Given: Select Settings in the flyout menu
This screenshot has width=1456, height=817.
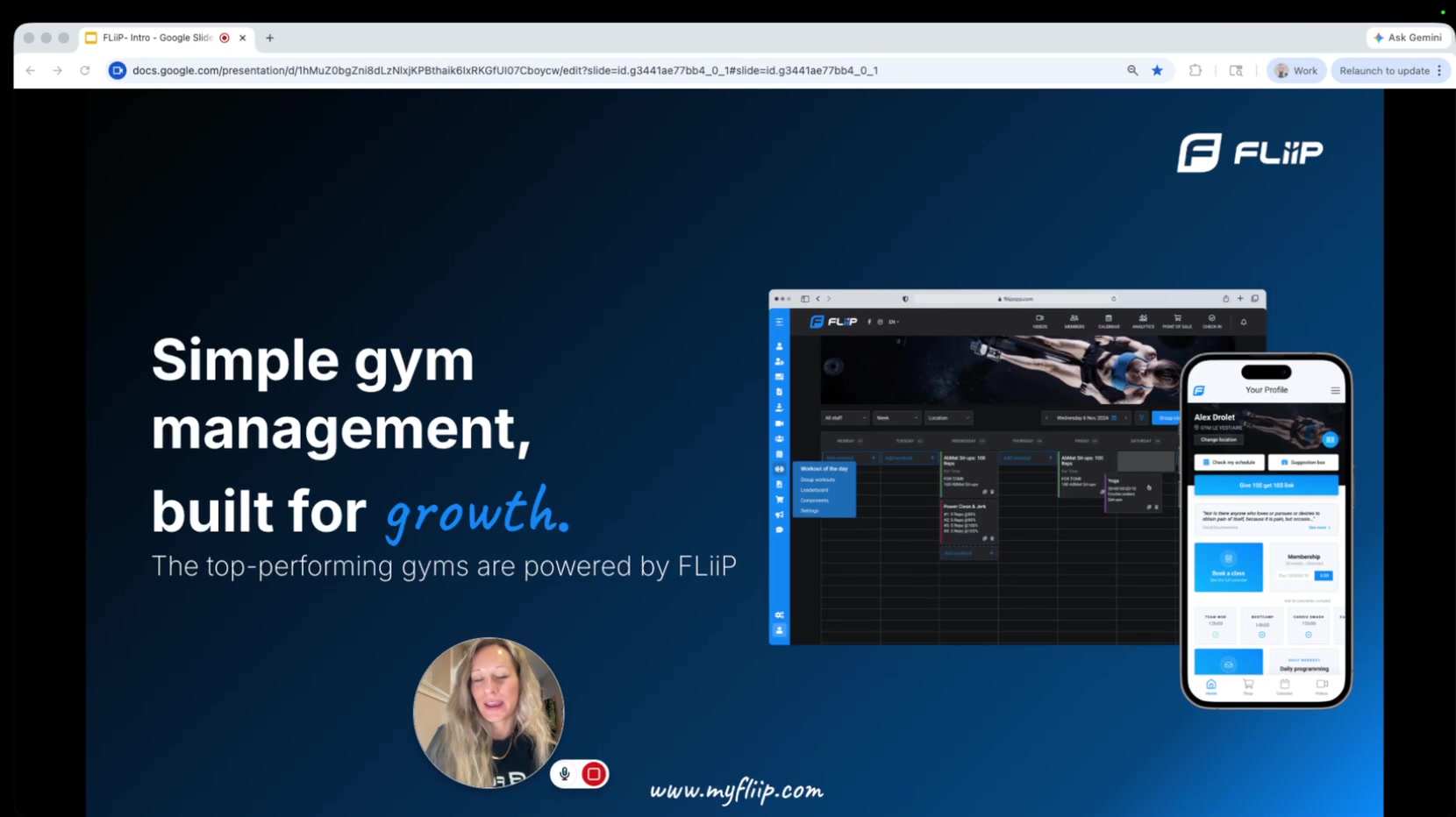Looking at the screenshot, I should click(x=809, y=511).
